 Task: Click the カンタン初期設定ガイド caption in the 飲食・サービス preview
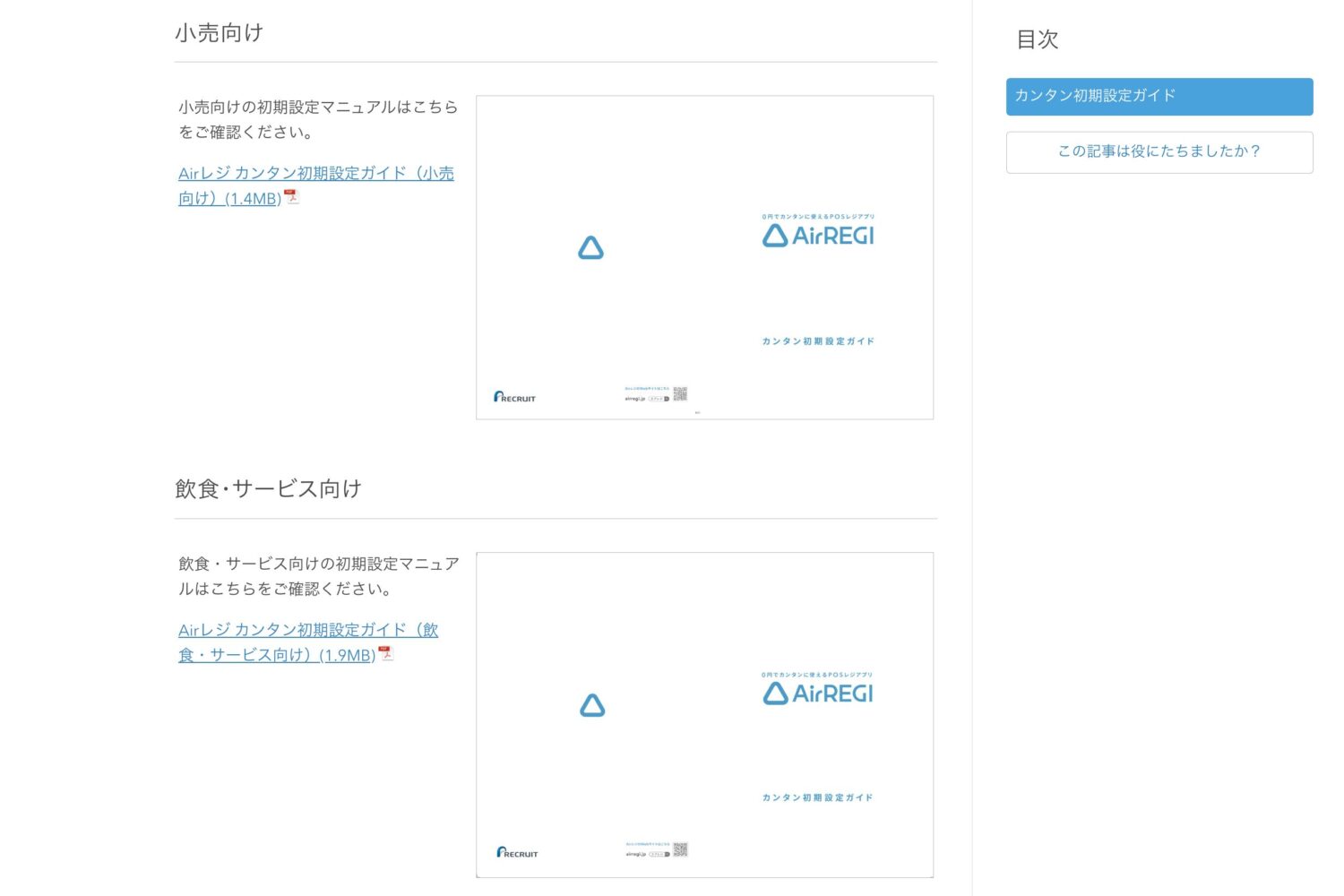817,797
